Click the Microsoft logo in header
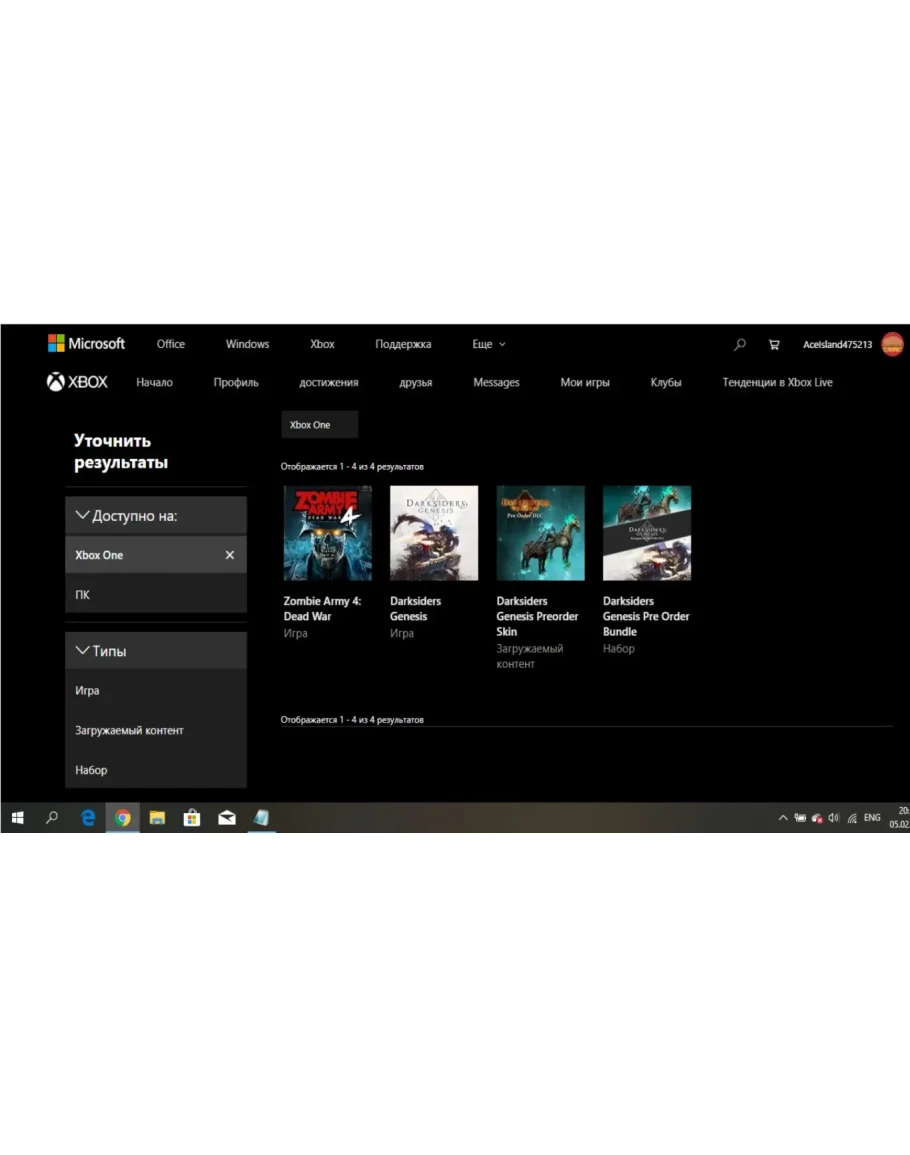This screenshot has width=910, height=1155. [86, 344]
